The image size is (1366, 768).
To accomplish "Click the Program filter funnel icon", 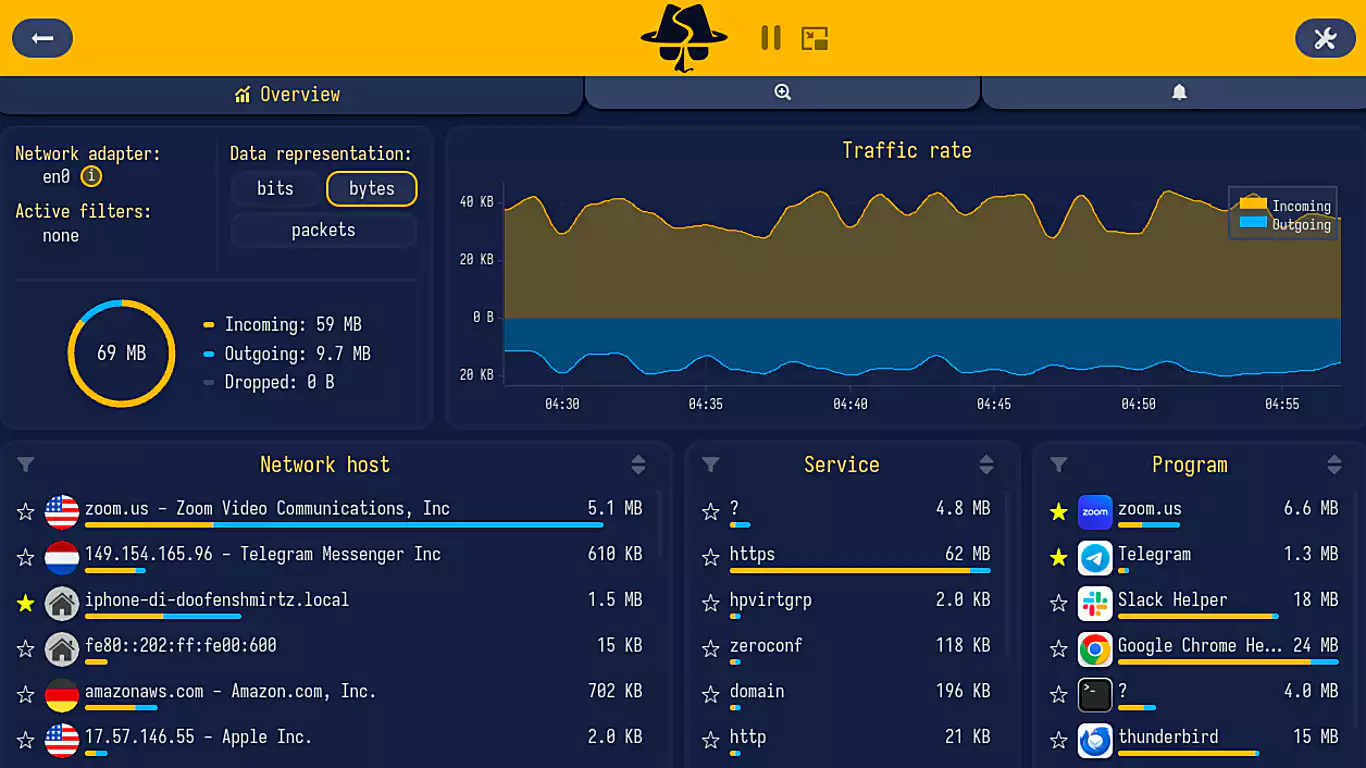I will (x=1058, y=464).
